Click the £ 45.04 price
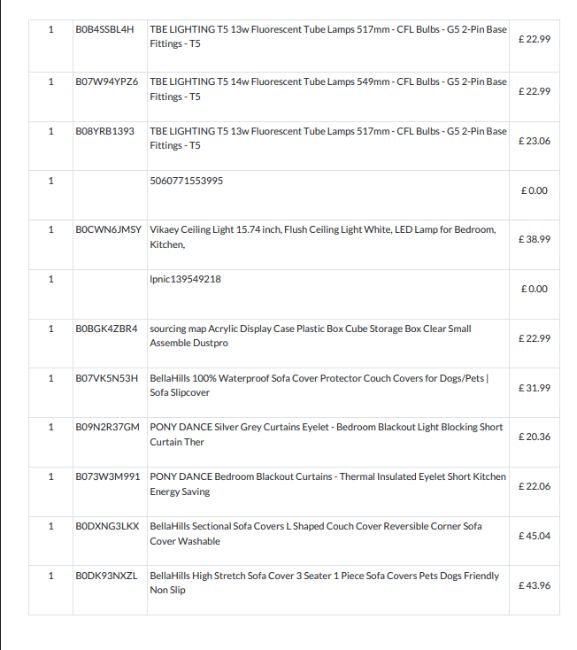Screen dimensions: 577x650 pos(534,536)
